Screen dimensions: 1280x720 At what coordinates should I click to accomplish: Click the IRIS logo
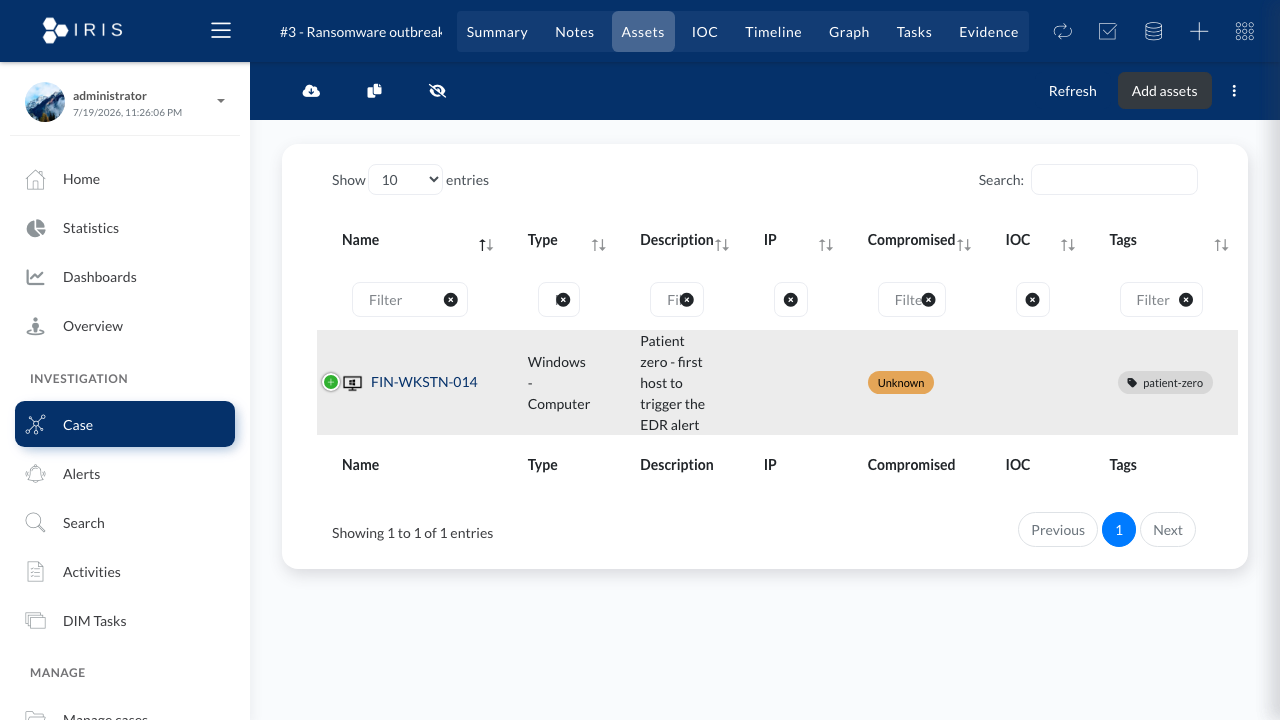coord(83,30)
